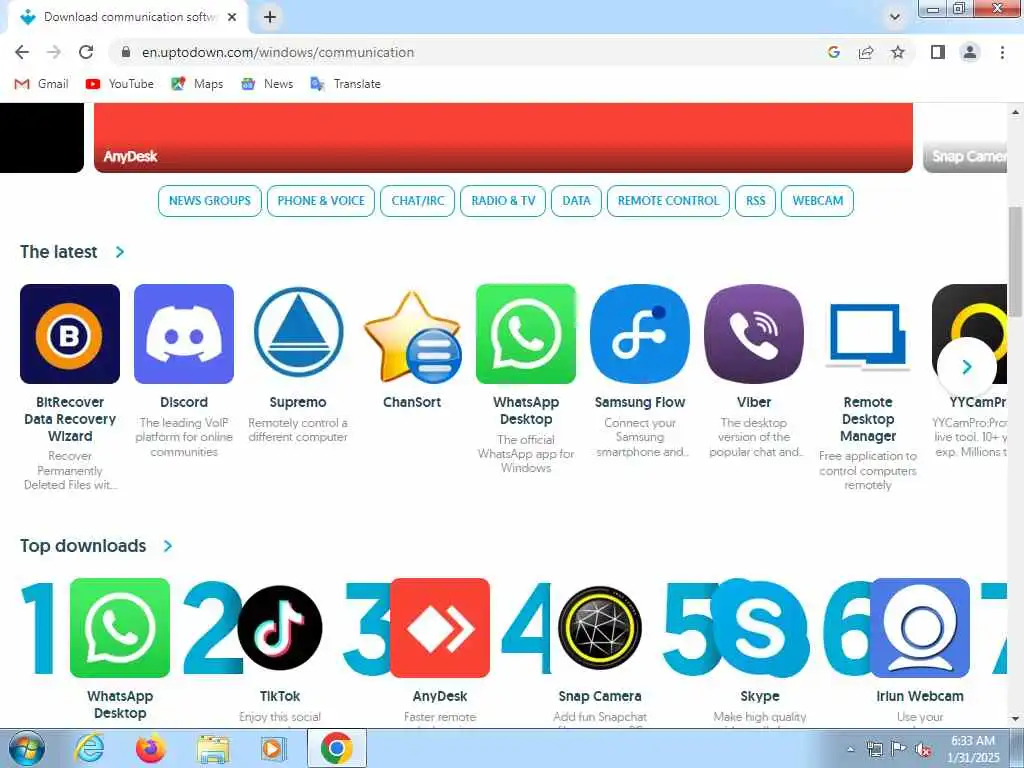This screenshot has height=768, width=1024.
Task: Select the NEWS GROUPS category
Action: (x=210, y=201)
